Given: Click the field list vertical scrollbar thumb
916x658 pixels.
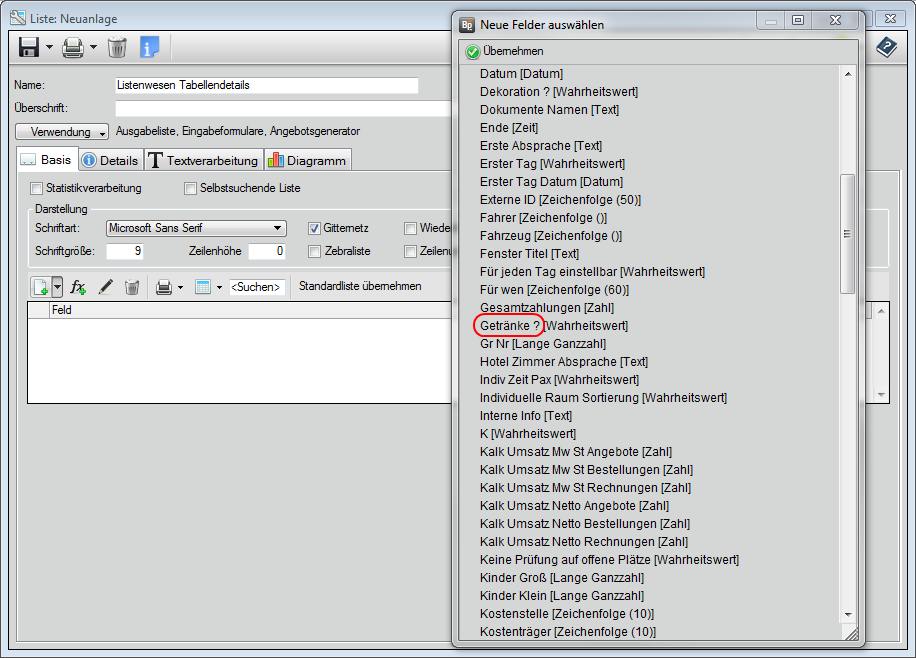Looking at the screenshot, I should click(847, 233).
